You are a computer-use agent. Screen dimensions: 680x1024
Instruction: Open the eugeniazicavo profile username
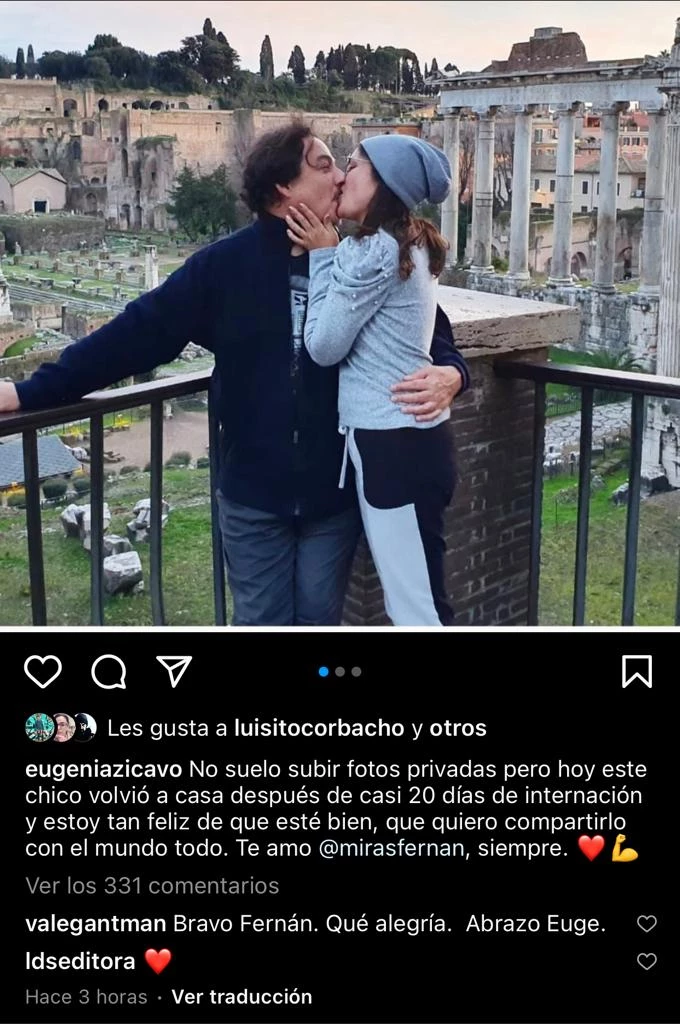point(103,769)
